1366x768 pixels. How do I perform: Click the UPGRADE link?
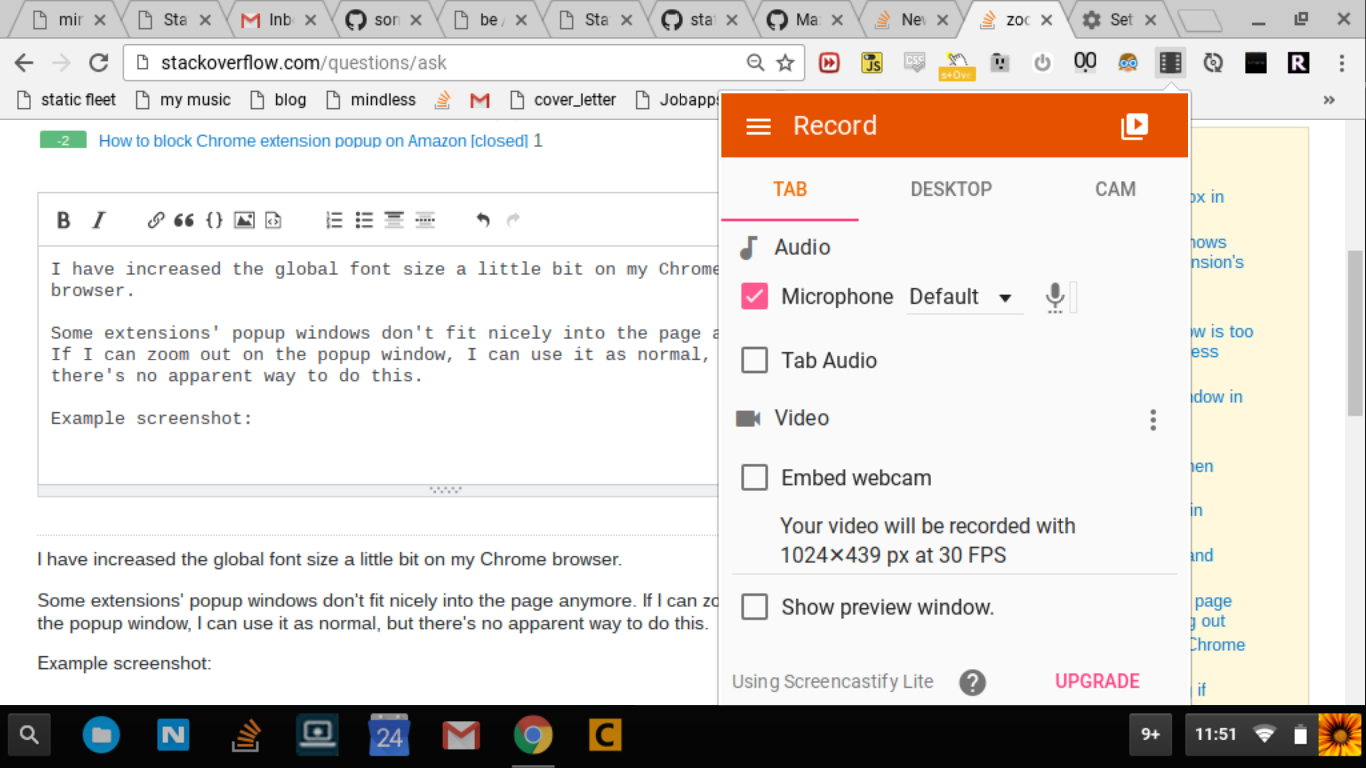(x=1097, y=681)
